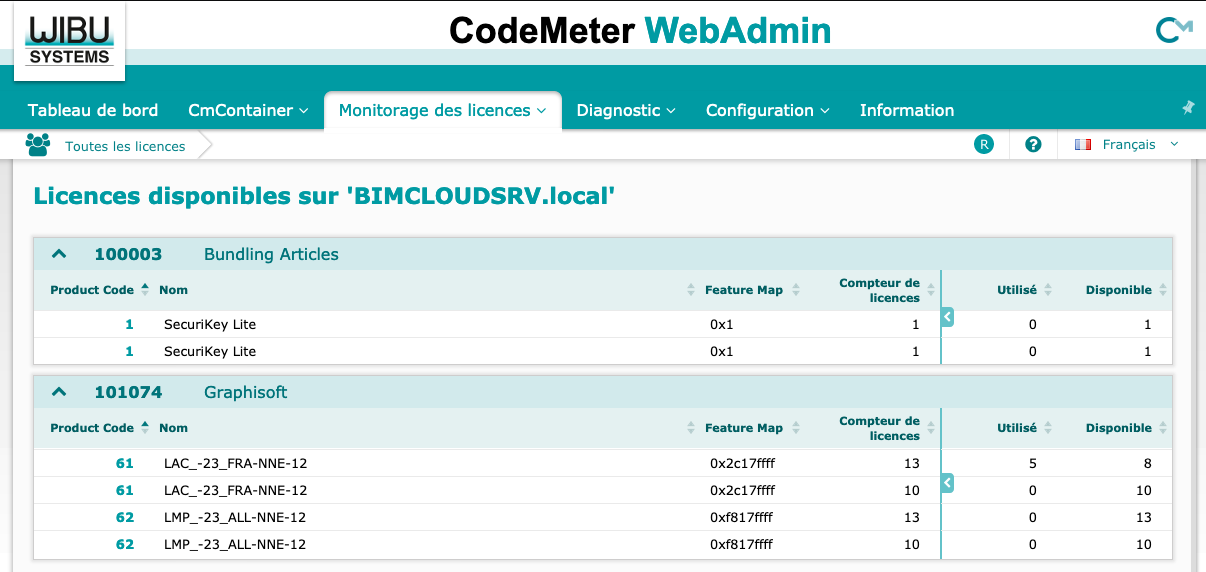1206x572 pixels.
Task: Click the users group icon in breadcrumb
Action: (x=38, y=145)
